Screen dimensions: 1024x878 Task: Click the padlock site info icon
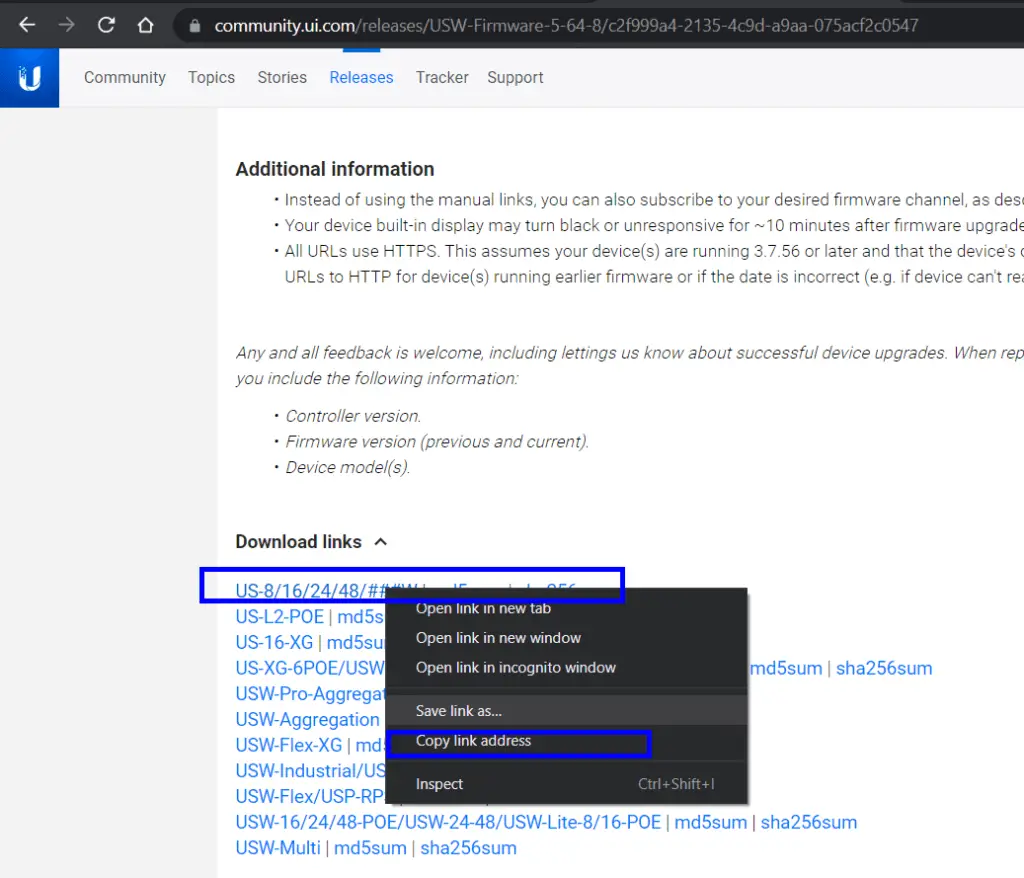195,26
